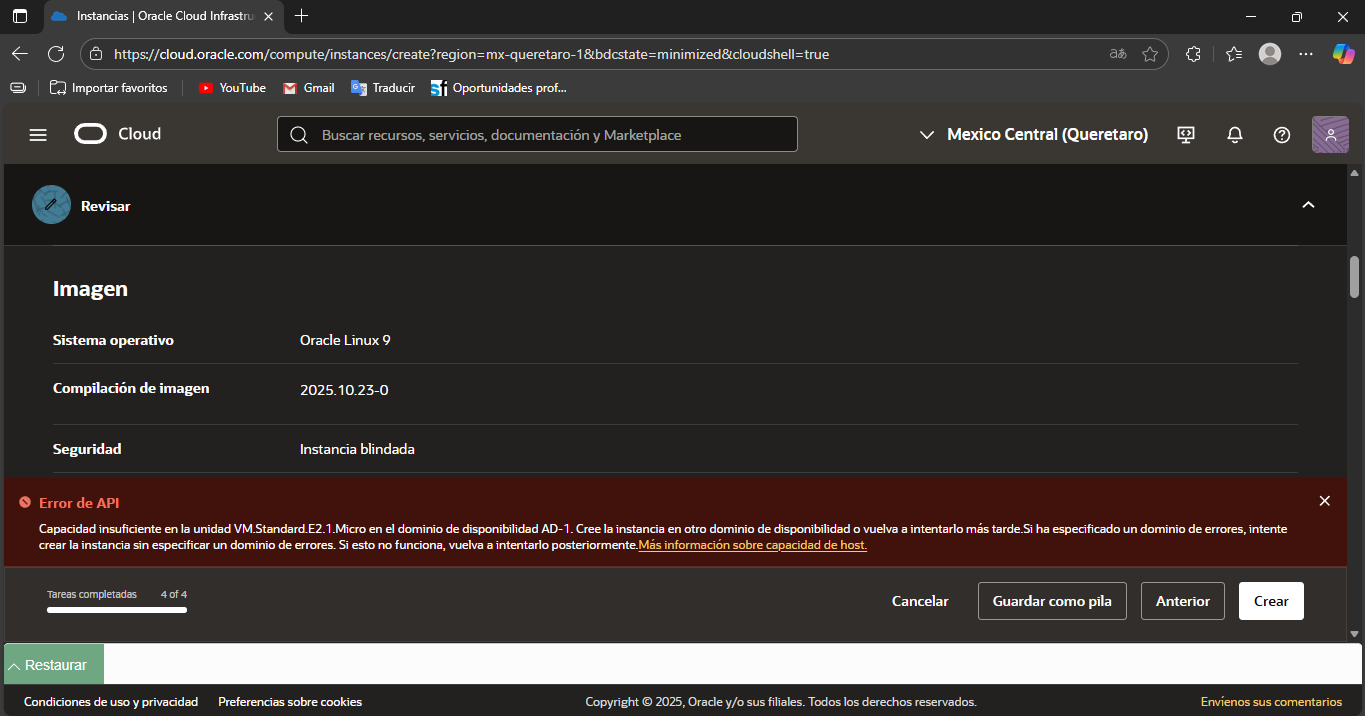Open the Oracle Cloud navigation hamburger menu
This screenshot has height=716, width=1365.
tap(38, 135)
